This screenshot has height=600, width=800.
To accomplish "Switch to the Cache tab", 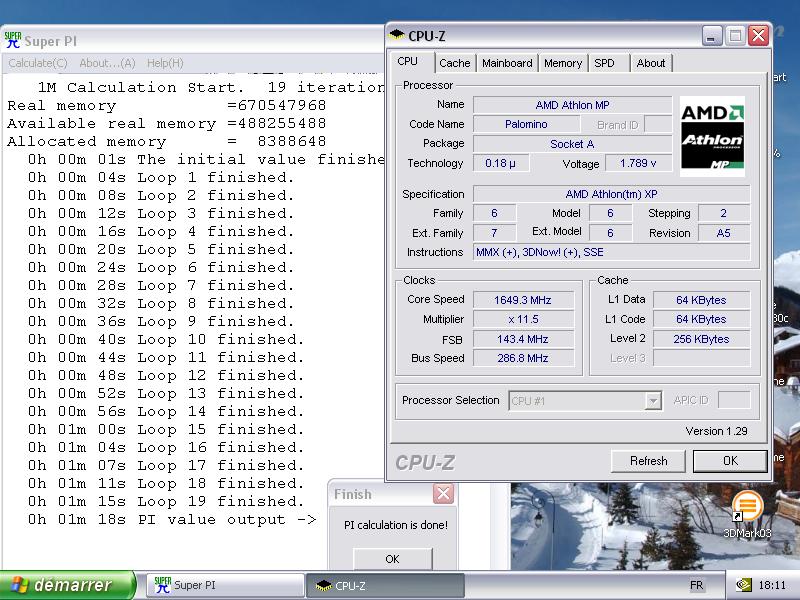I will pos(455,63).
